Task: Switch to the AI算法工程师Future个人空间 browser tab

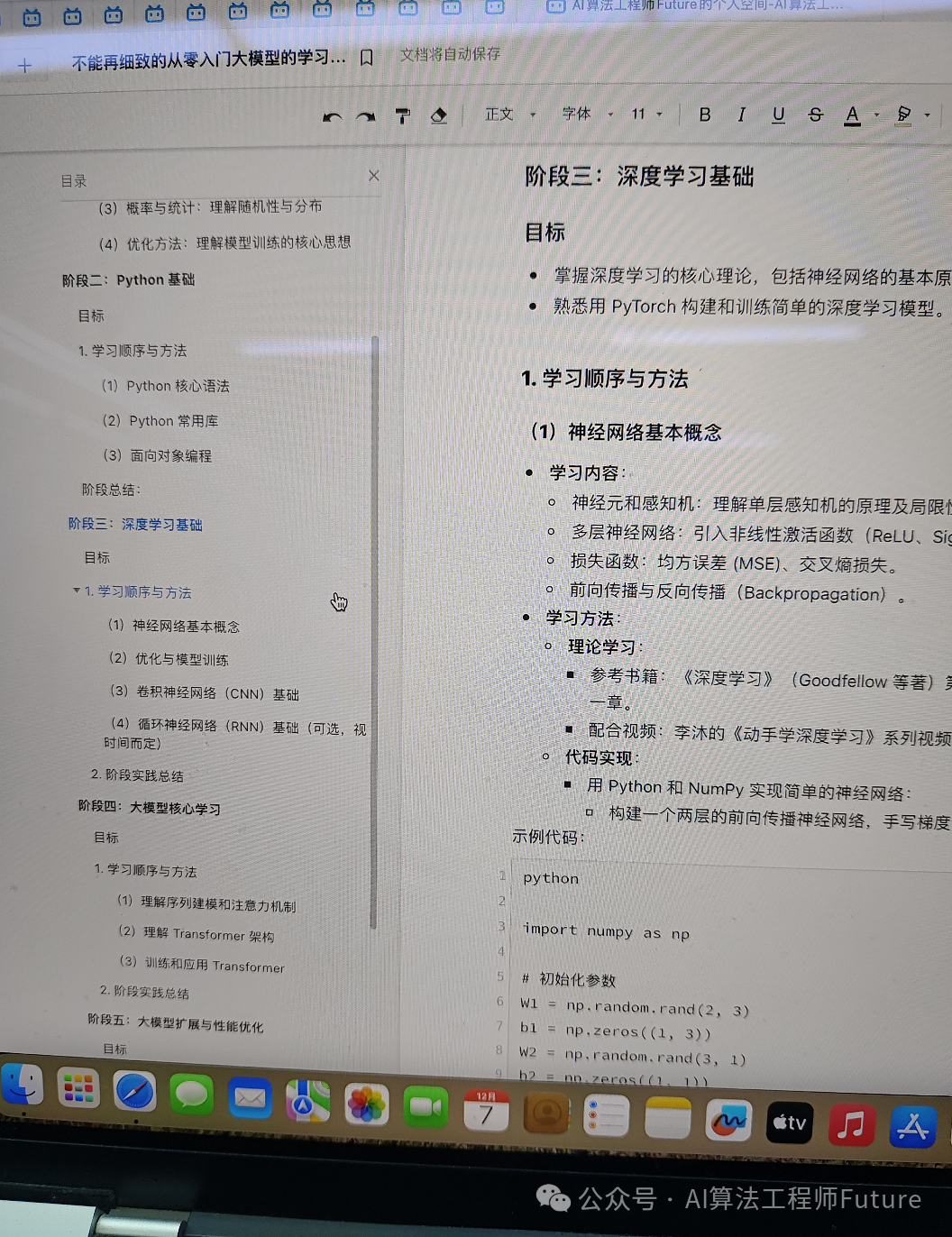Action: pyautogui.click(x=696, y=5)
